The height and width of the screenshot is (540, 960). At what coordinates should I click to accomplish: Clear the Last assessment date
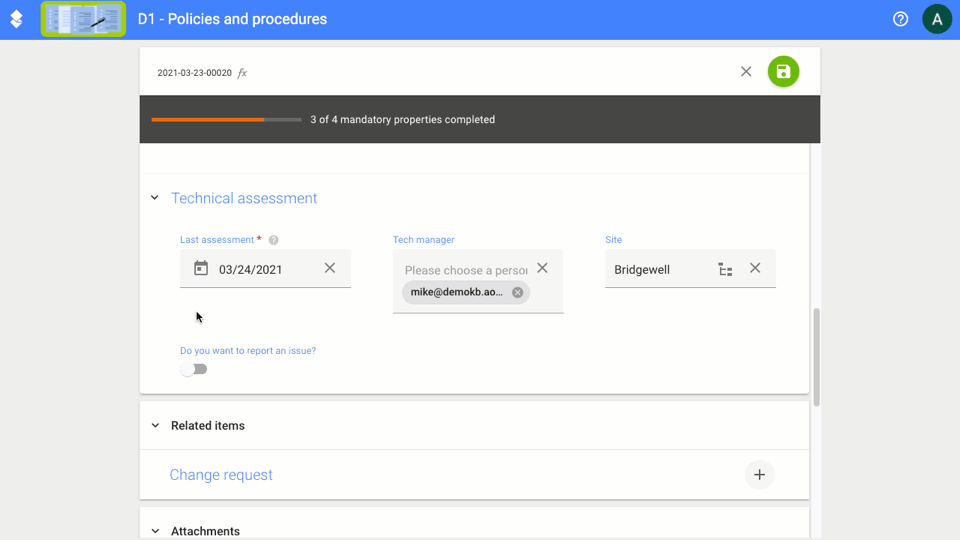point(329,268)
